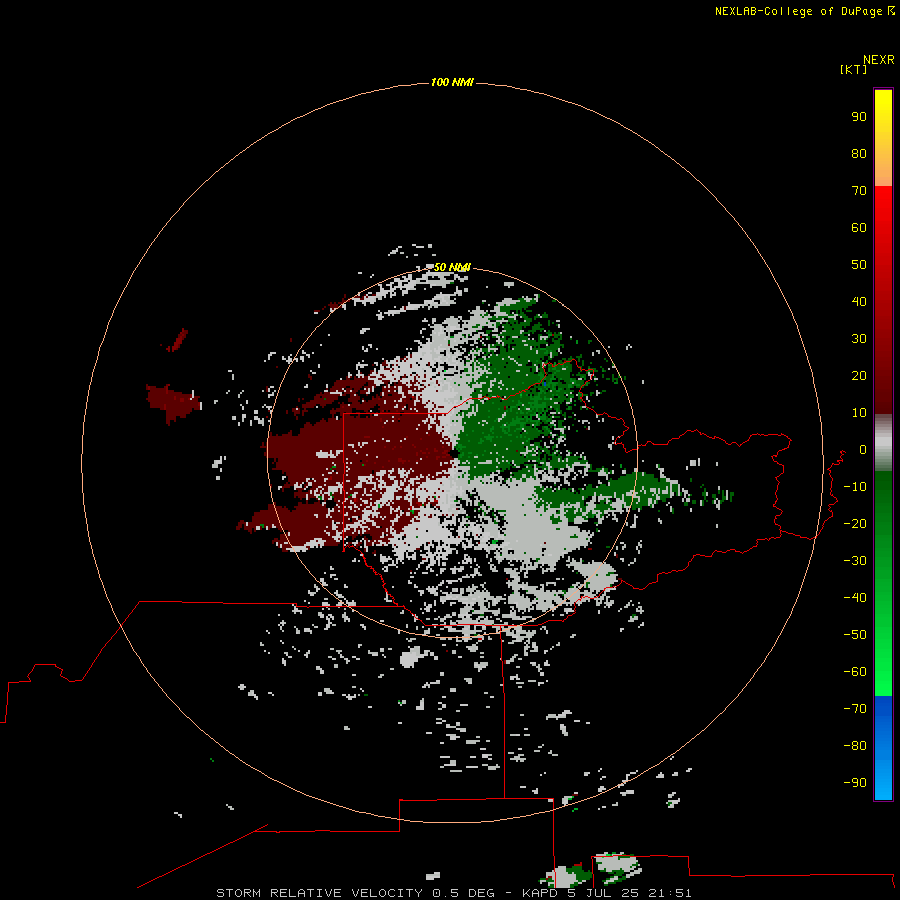Click the -10 value on the velocity scale
Screen dimensions: 900x900
pyautogui.click(x=855, y=487)
